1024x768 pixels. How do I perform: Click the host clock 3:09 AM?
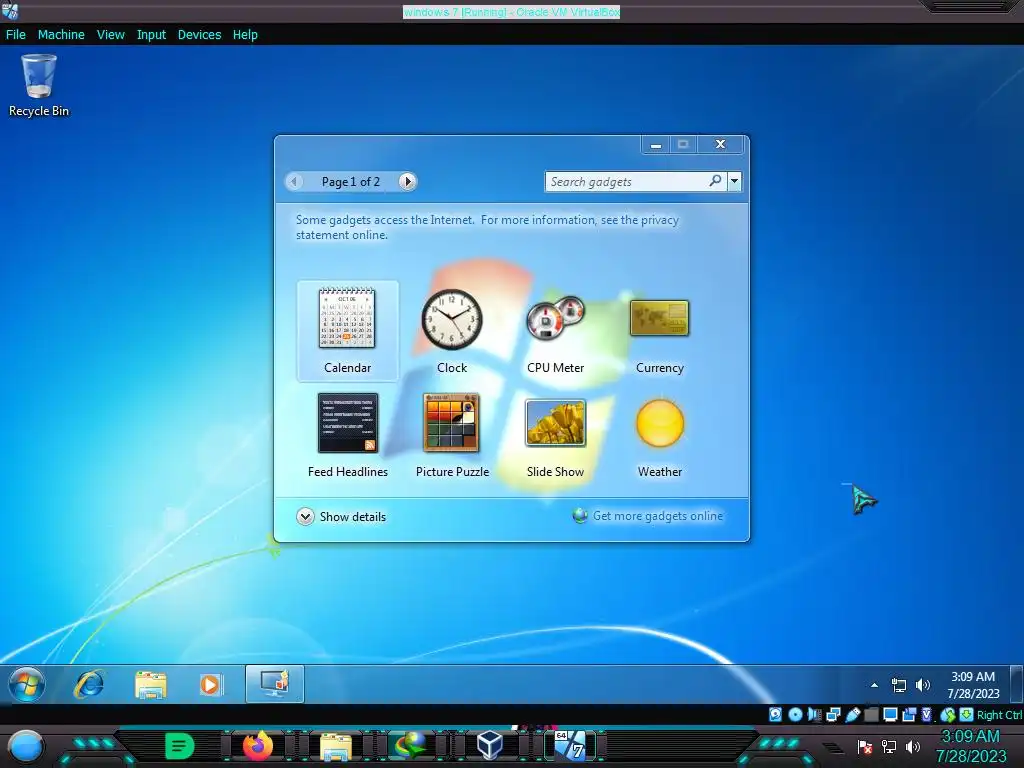(x=970, y=746)
